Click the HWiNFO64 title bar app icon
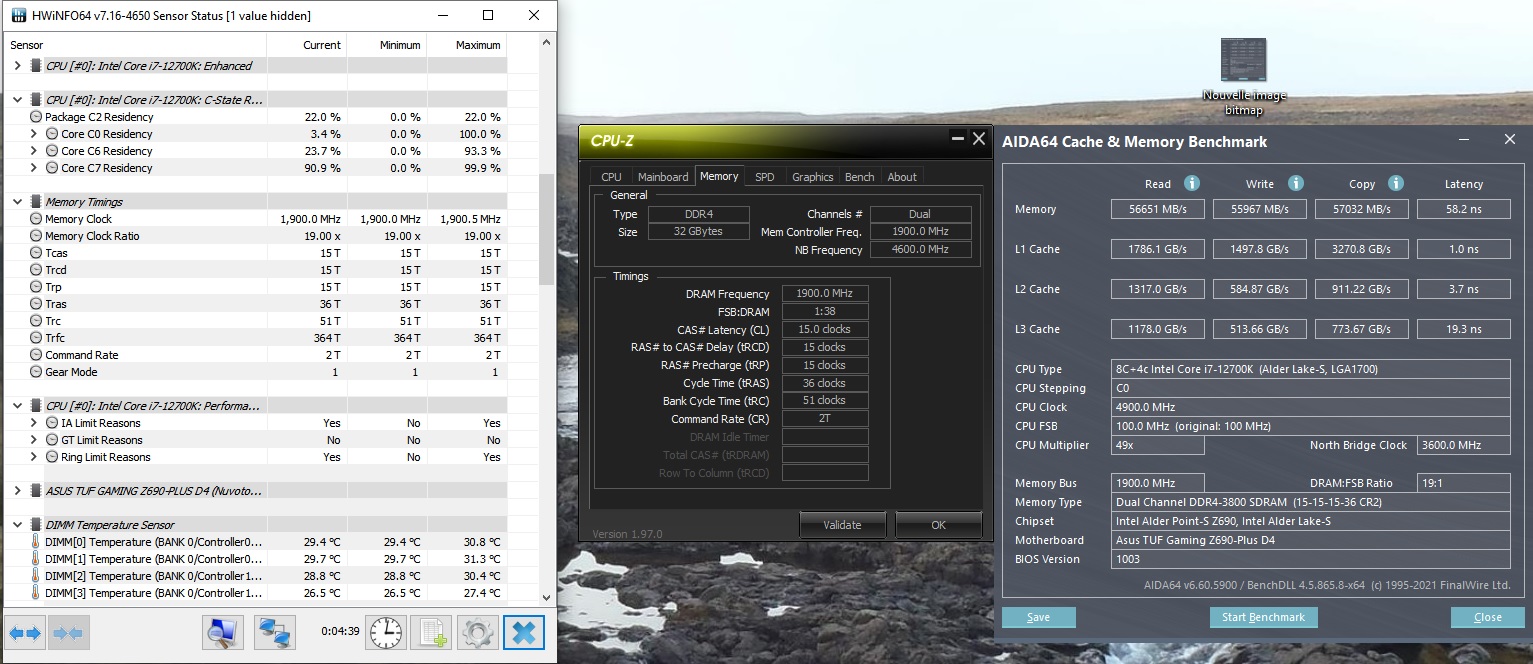The width and height of the screenshot is (1533, 664). [x=18, y=15]
